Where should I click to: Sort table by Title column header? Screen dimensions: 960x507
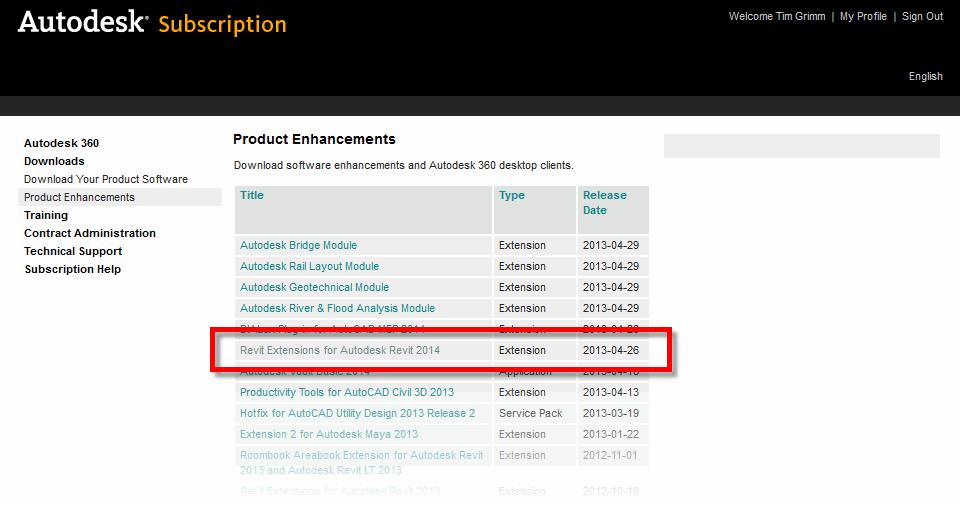tap(252, 195)
